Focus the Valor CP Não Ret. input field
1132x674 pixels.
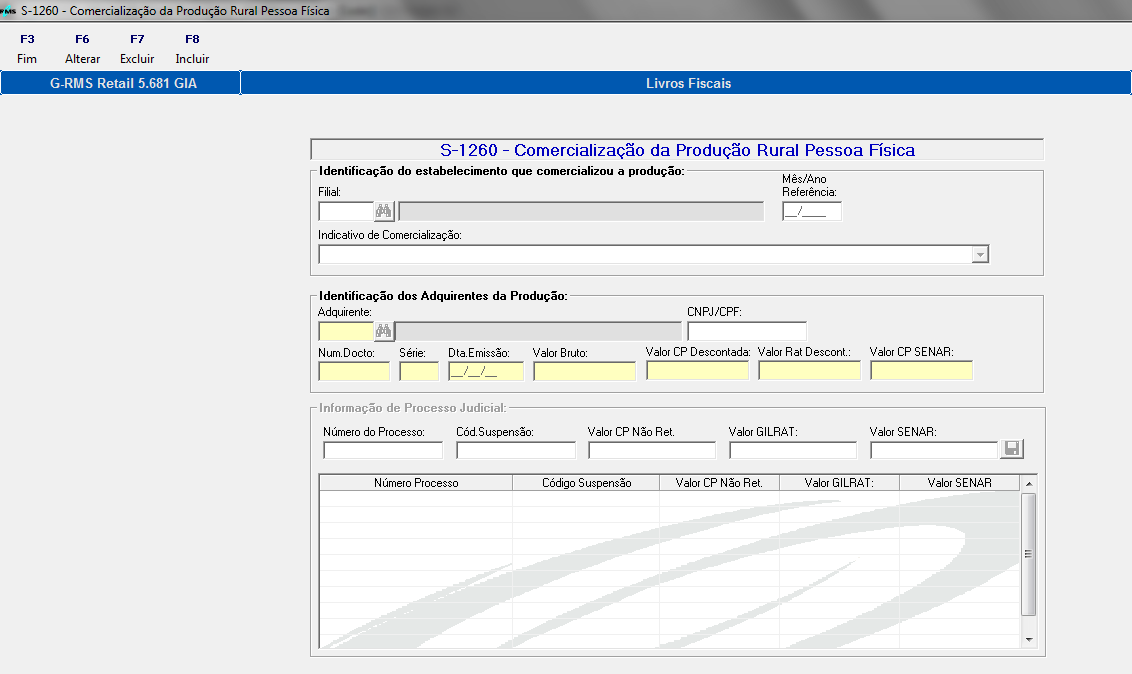(x=652, y=450)
